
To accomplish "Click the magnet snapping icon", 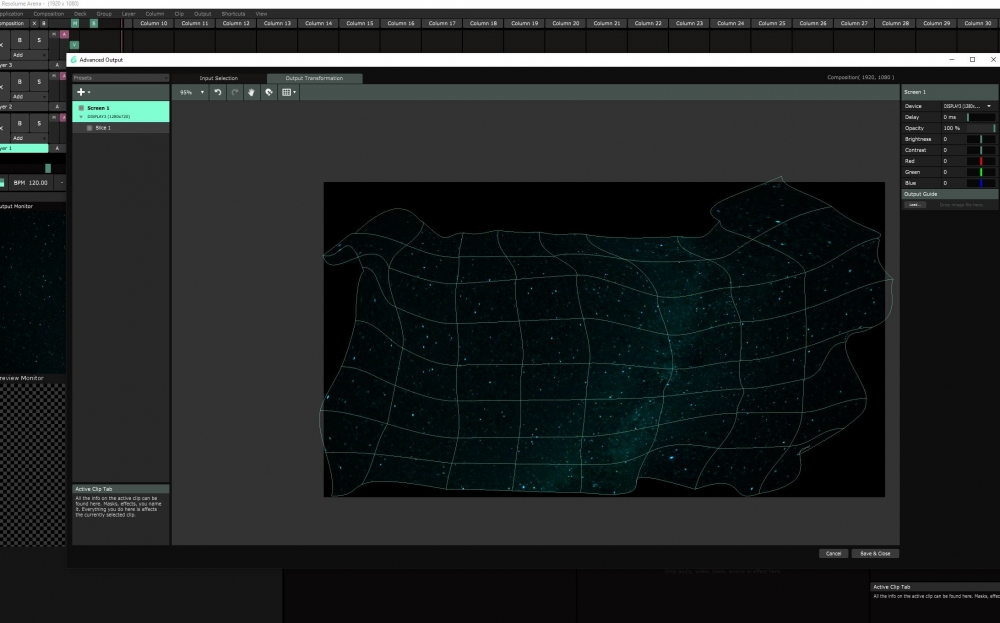I will tap(269, 92).
